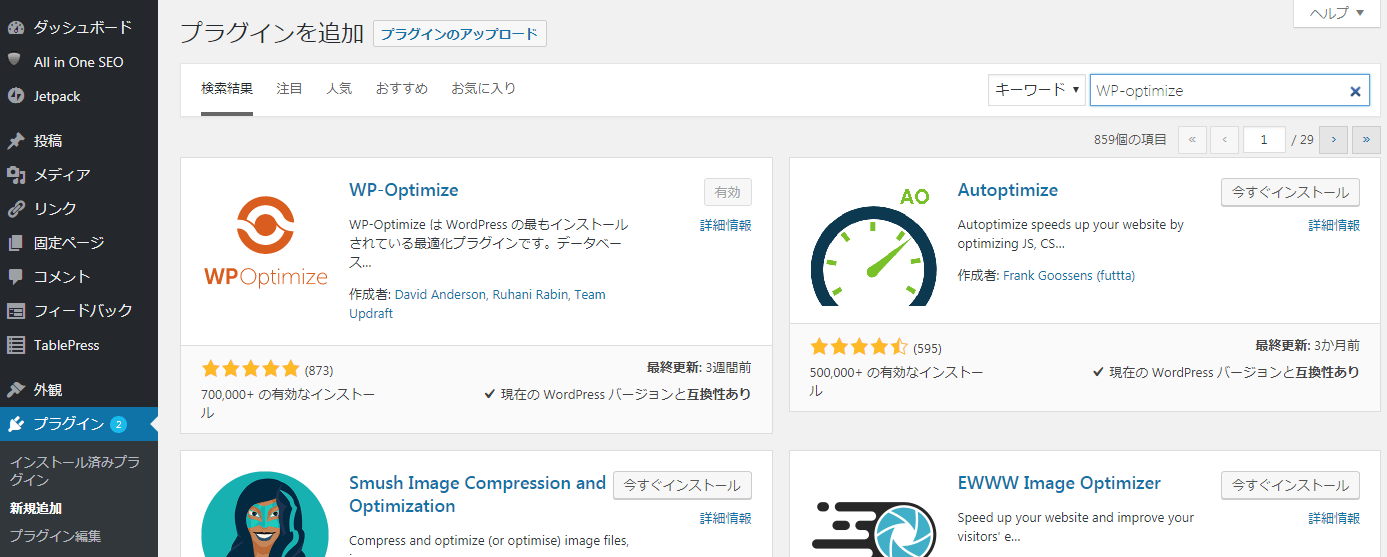Click the コメント speech bubble icon
The height and width of the screenshot is (557, 1387).
point(15,277)
